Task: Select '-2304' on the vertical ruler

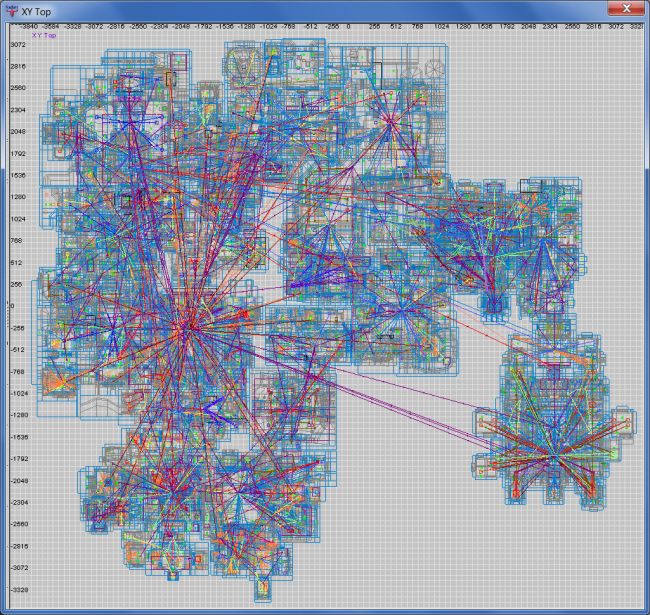Action: tap(19, 502)
